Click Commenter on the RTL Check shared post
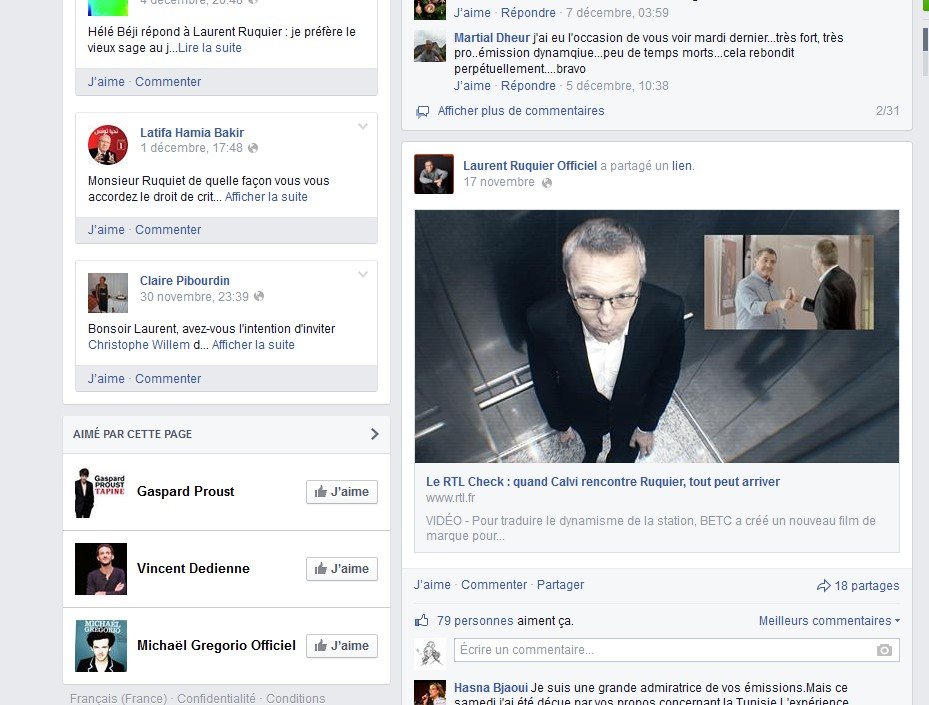The image size is (929, 705). tap(494, 585)
